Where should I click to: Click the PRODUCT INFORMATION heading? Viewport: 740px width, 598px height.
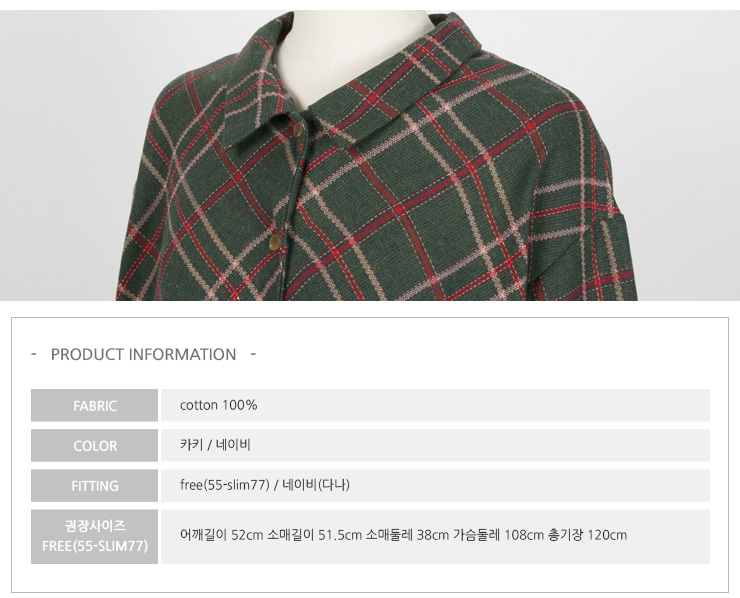(143, 354)
